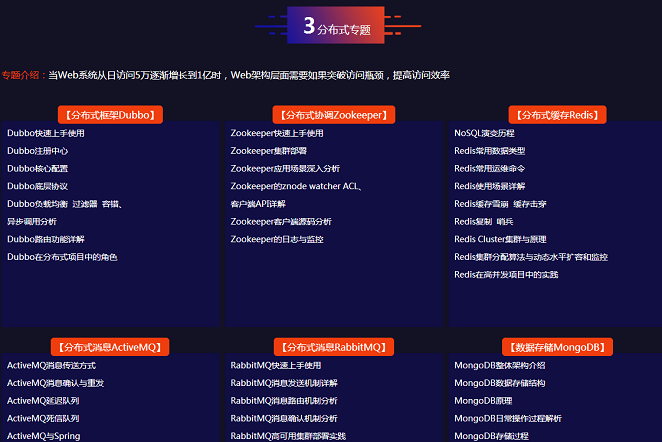Click Dubbo快速上手使用 row
Screen dimensions: 662x442
(46, 133)
